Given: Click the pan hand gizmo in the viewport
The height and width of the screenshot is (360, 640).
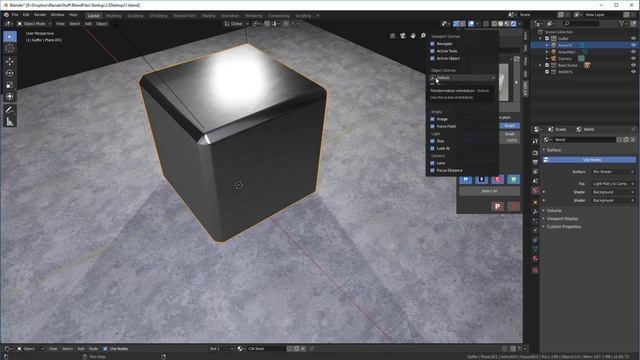Looking at the screenshot, I should (413, 36).
